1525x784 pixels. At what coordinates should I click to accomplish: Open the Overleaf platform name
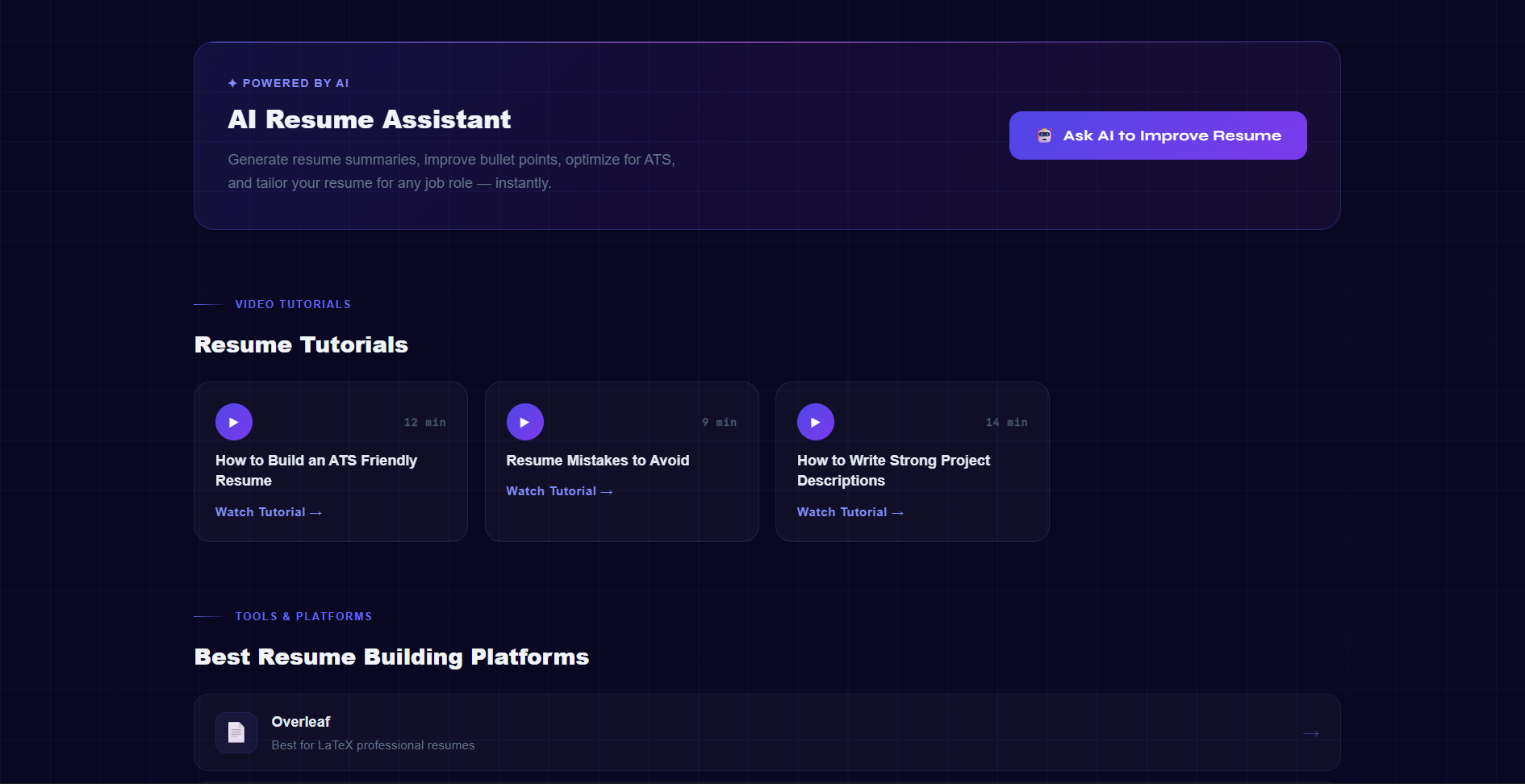click(x=301, y=722)
